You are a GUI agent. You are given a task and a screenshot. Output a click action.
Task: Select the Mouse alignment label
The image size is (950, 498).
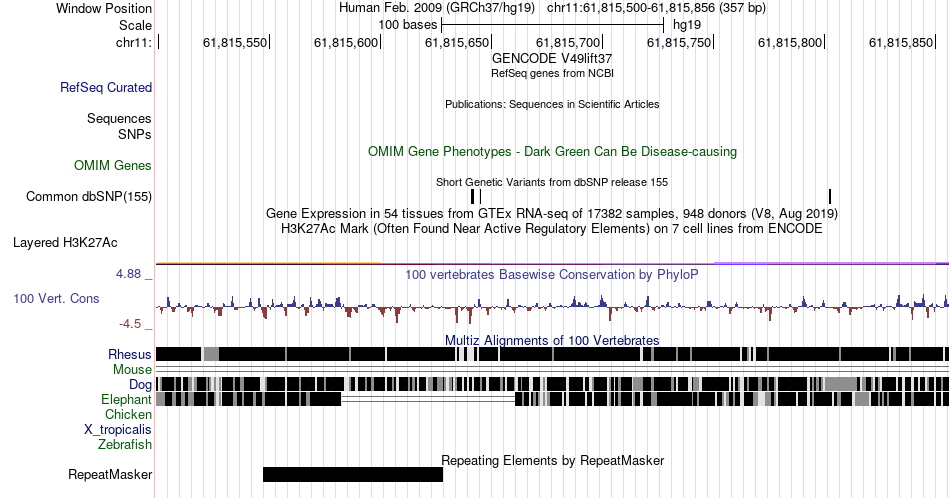pos(132,369)
